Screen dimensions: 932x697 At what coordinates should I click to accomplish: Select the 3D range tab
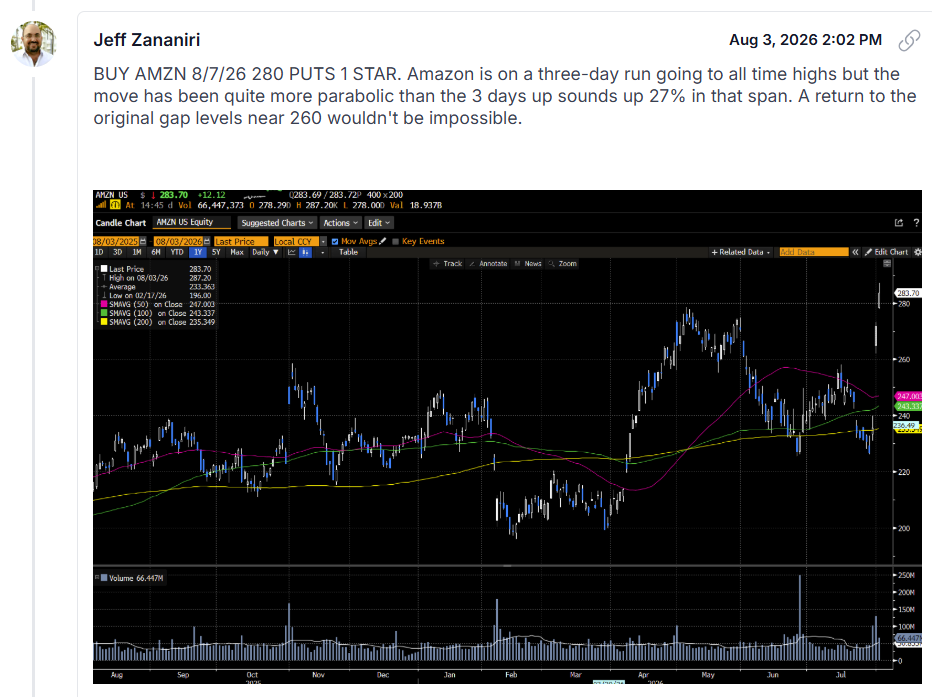coord(118,252)
